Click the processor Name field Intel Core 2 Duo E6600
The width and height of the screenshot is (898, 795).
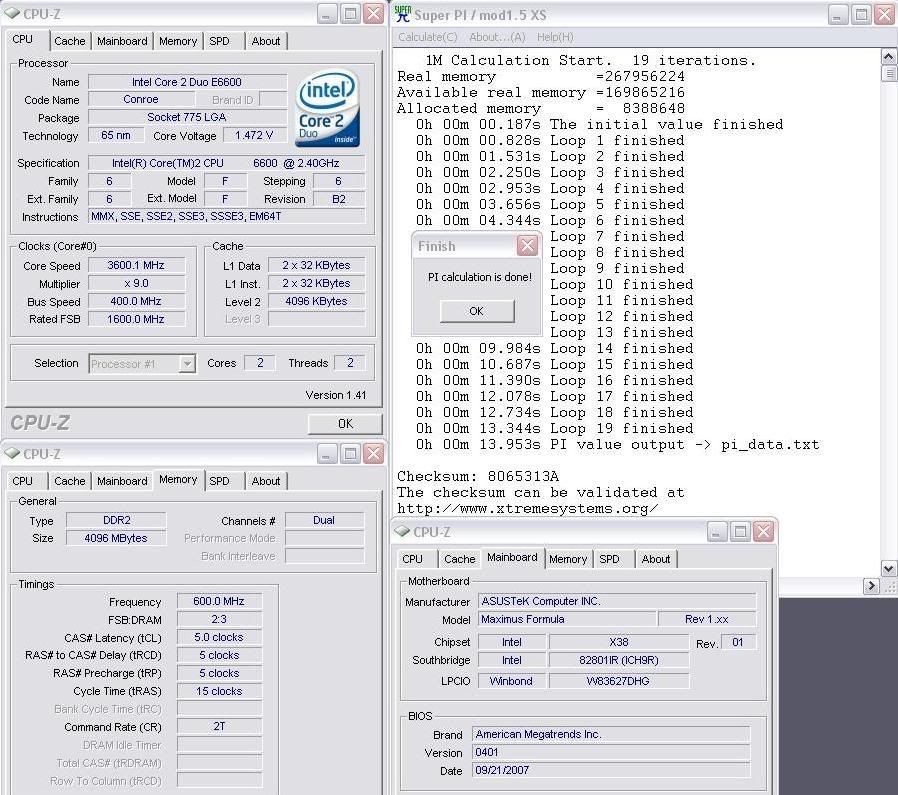(187, 82)
